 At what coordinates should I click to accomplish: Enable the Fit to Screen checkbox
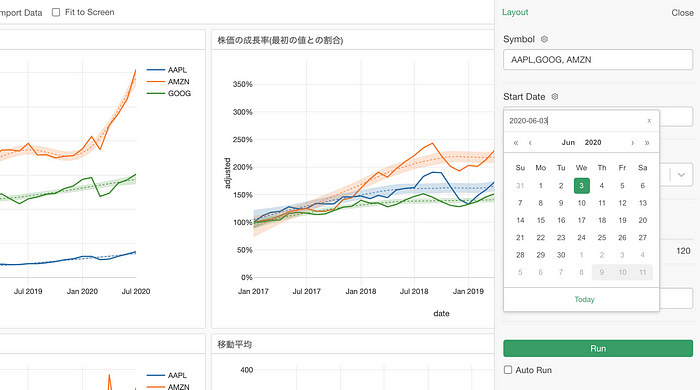pyautogui.click(x=56, y=12)
